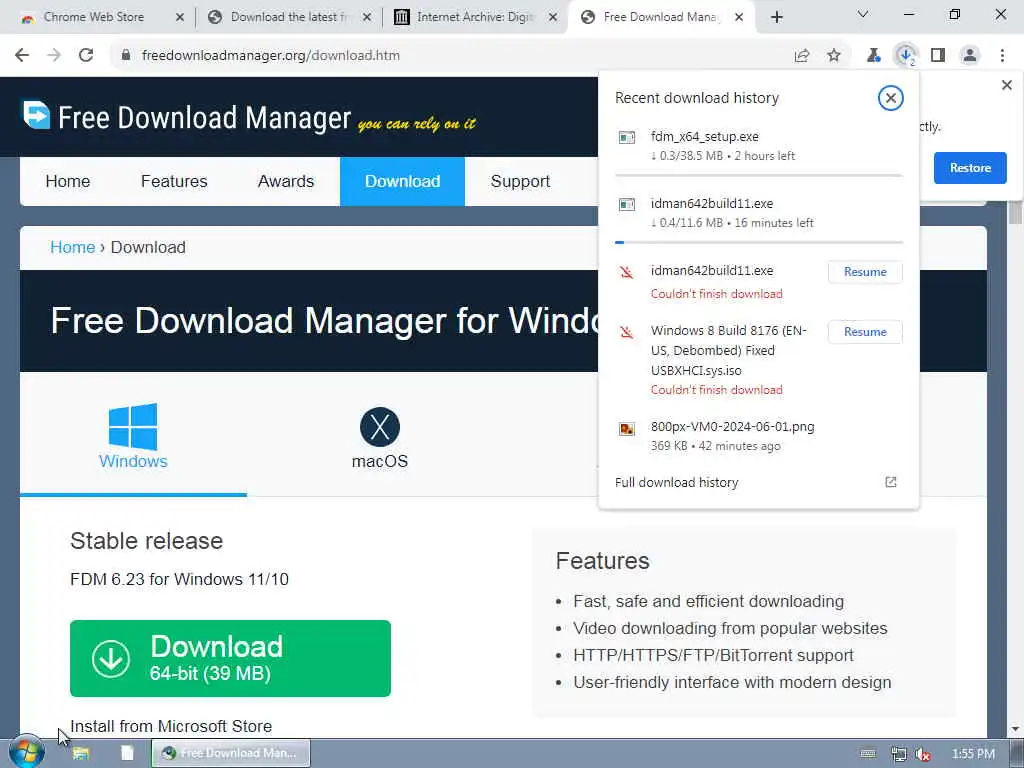
Task: Open a new browser tab
Action: click(x=776, y=18)
